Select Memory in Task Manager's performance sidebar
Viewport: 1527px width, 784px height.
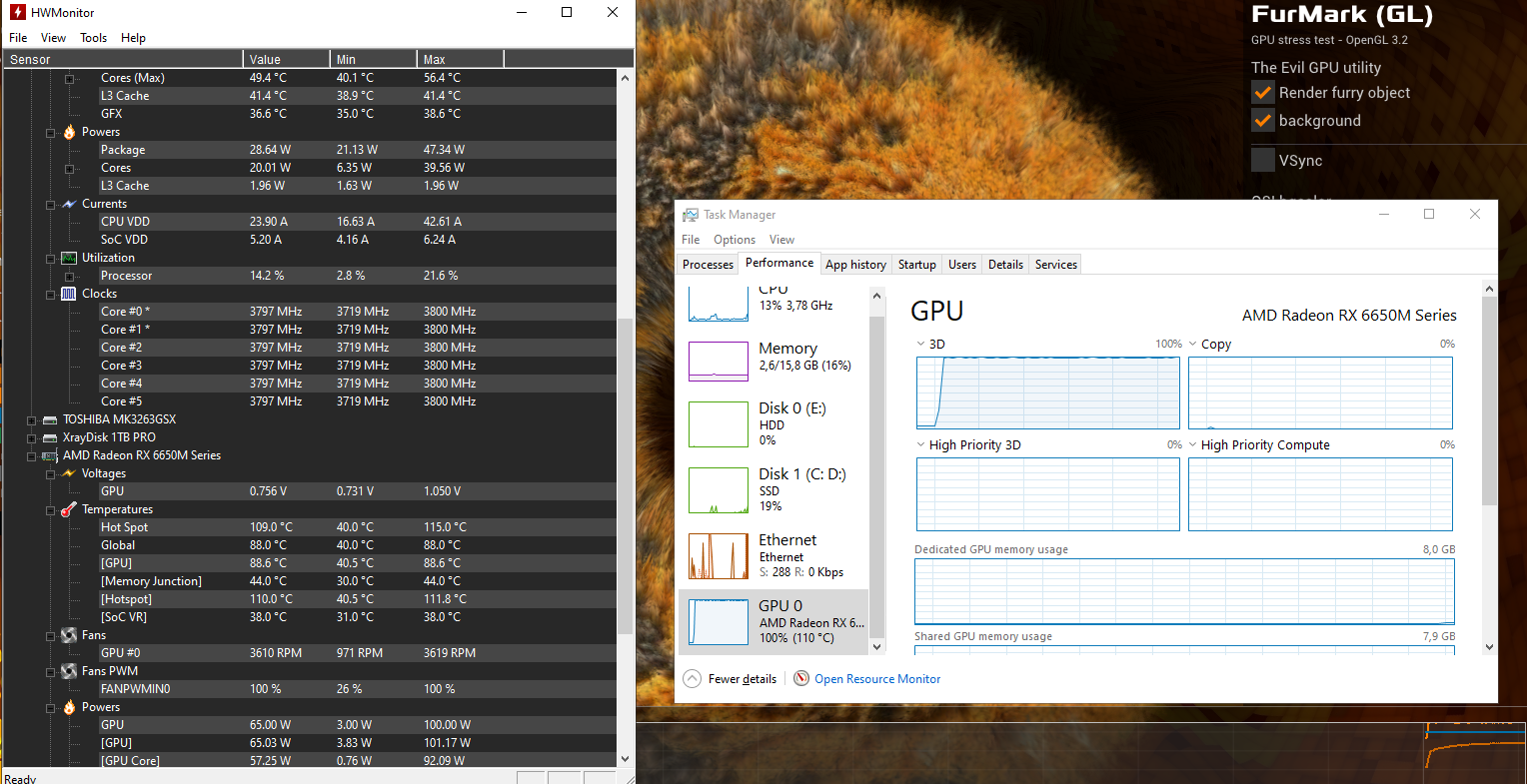pyautogui.click(x=773, y=360)
